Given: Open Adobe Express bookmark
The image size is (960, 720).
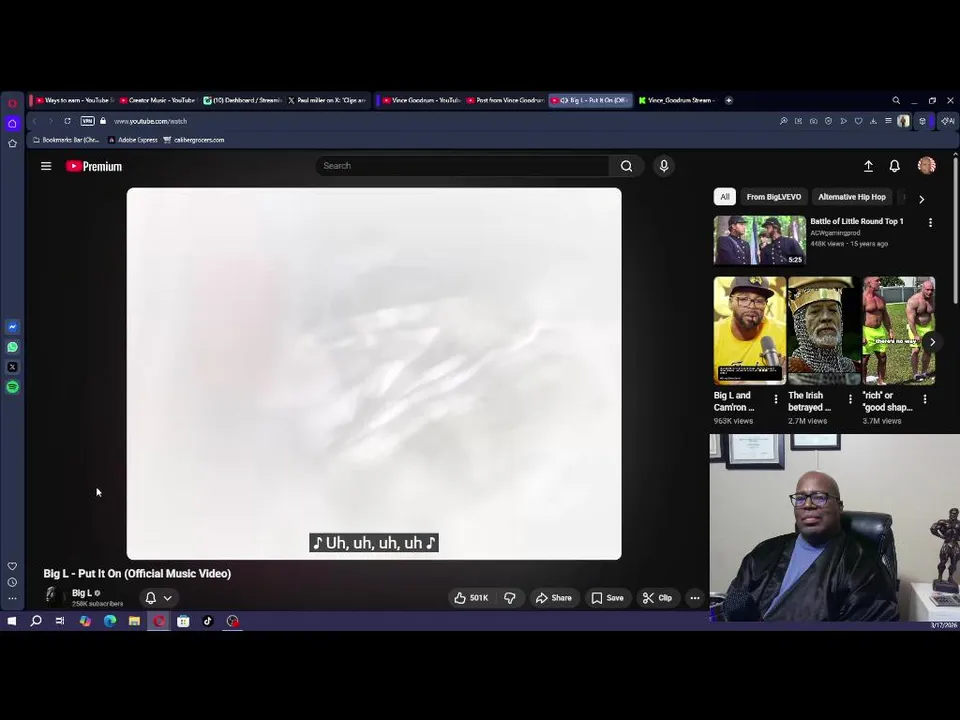Looking at the screenshot, I should click(133, 140).
